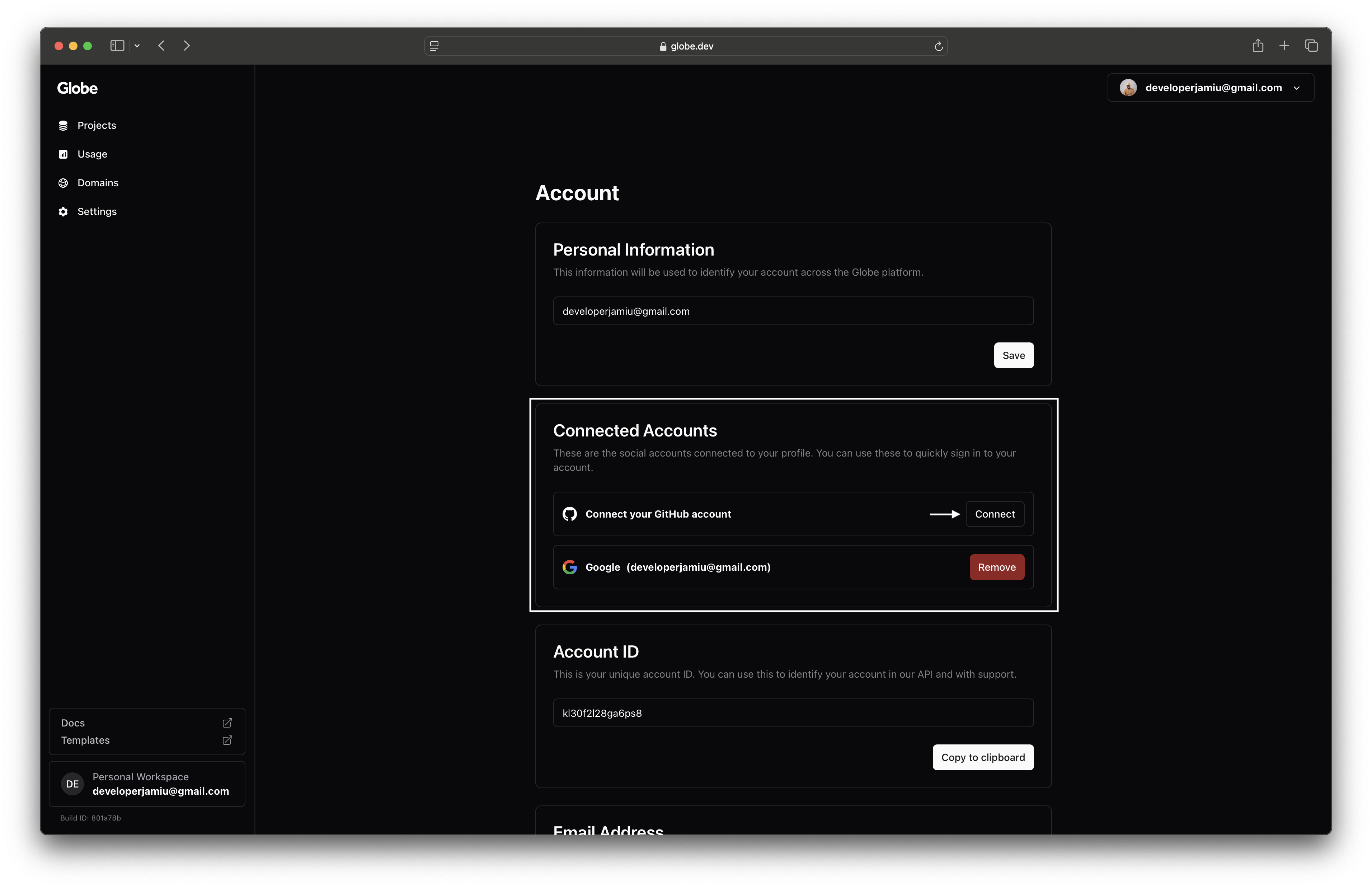Click the personal information email field
The height and width of the screenshot is (888, 1372).
click(x=793, y=312)
